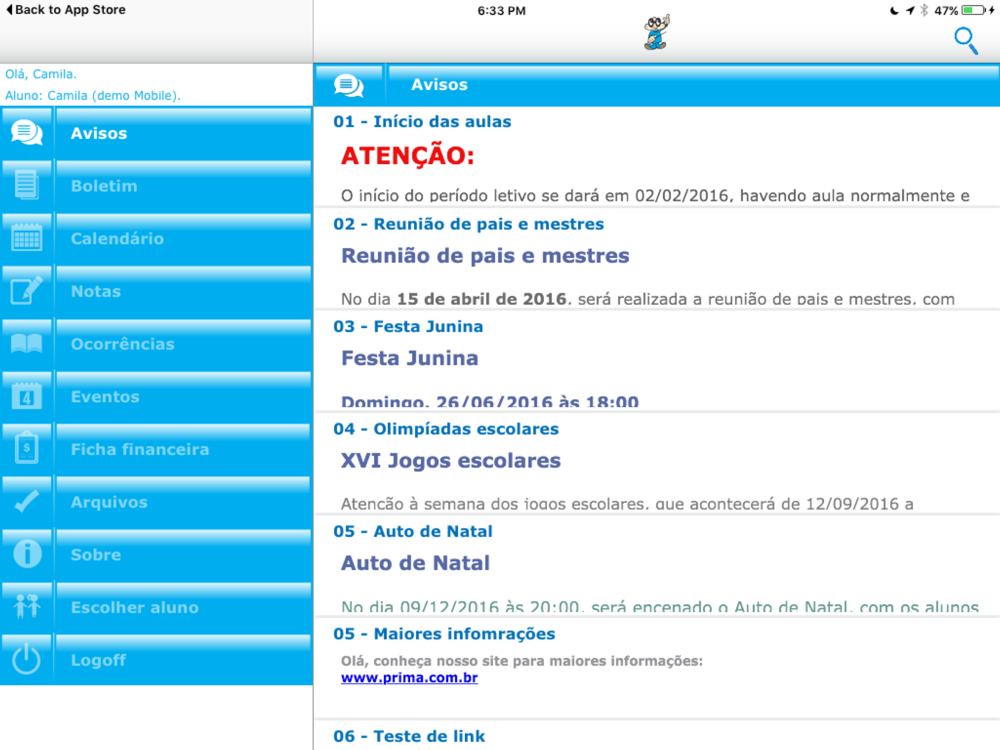The height and width of the screenshot is (750, 1000).
Task: Select the Boletim menu label
Action: (x=104, y=186)
